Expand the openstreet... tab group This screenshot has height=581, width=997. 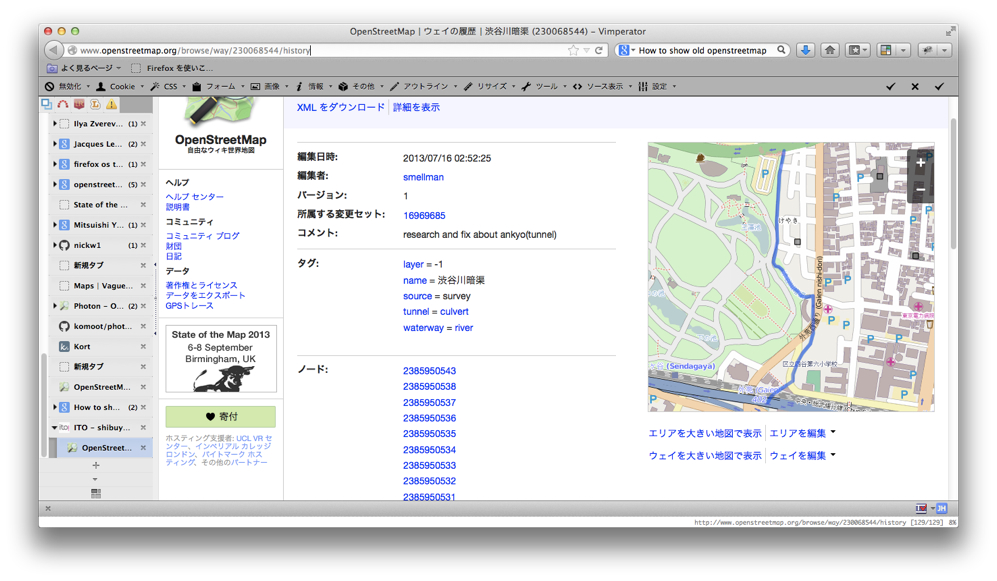[55, 184]
